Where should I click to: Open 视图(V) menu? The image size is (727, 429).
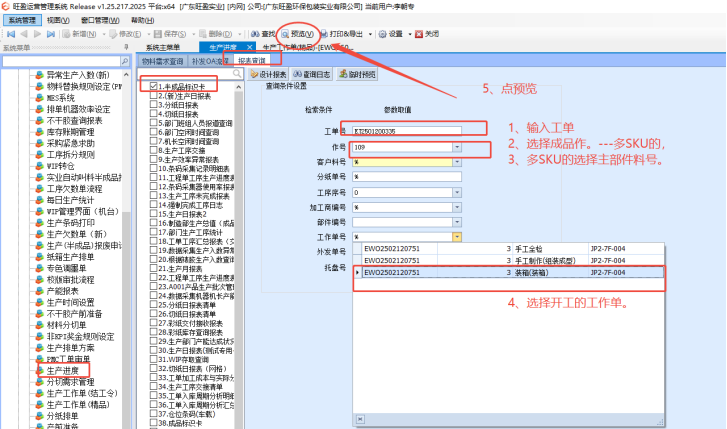coord(58,20)
